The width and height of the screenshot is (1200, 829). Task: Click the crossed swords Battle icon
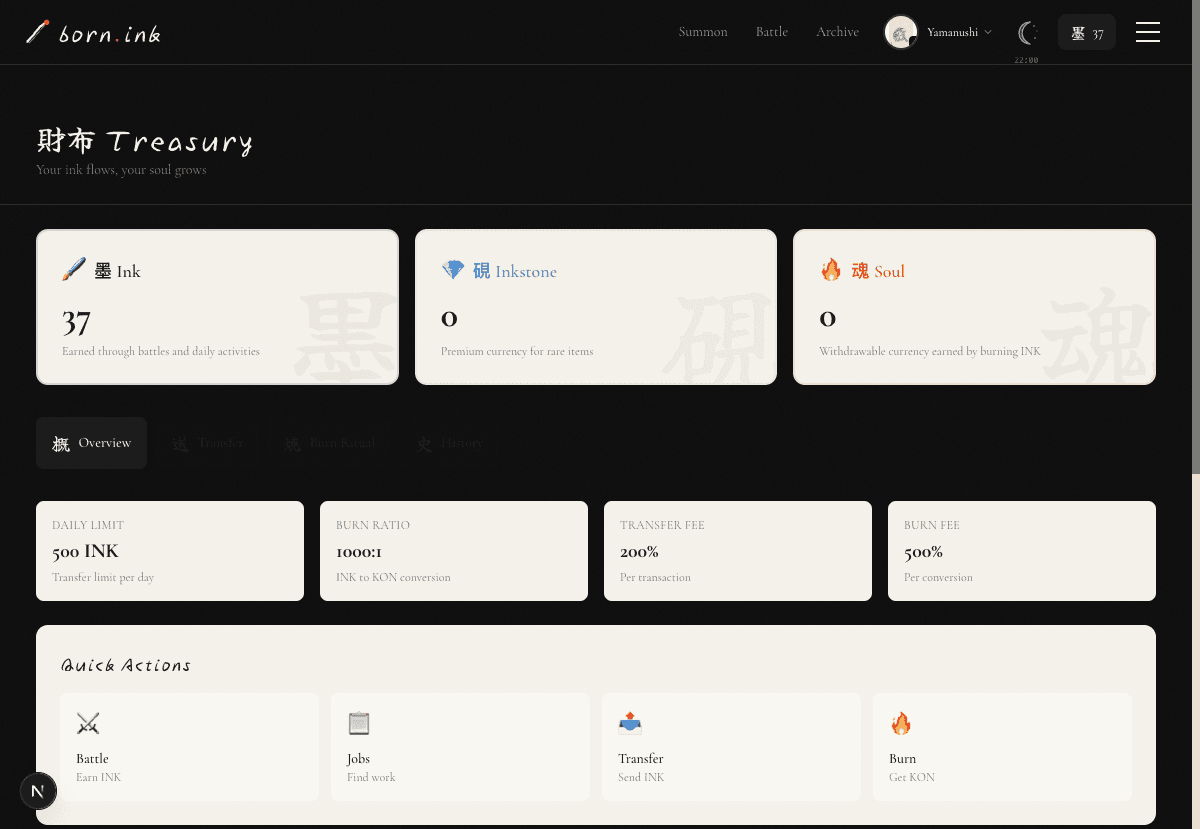88,723
